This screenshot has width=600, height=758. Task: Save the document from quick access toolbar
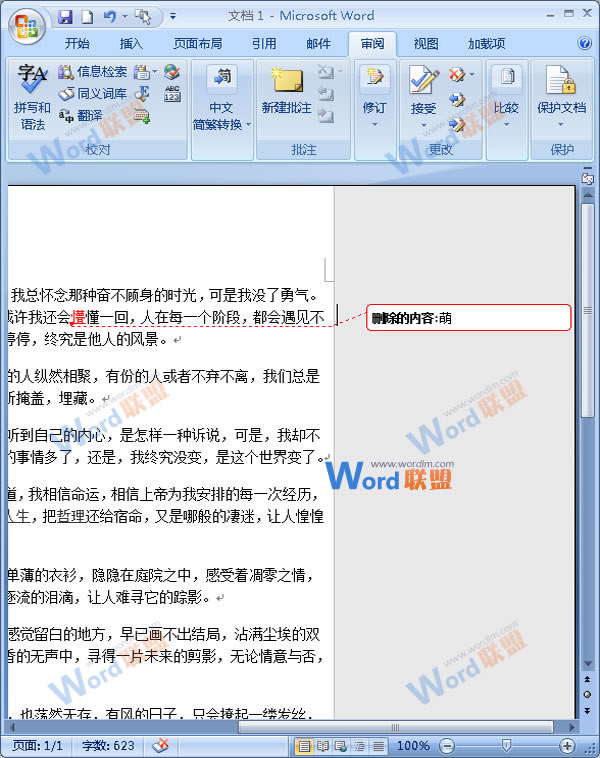pos(65,17)
